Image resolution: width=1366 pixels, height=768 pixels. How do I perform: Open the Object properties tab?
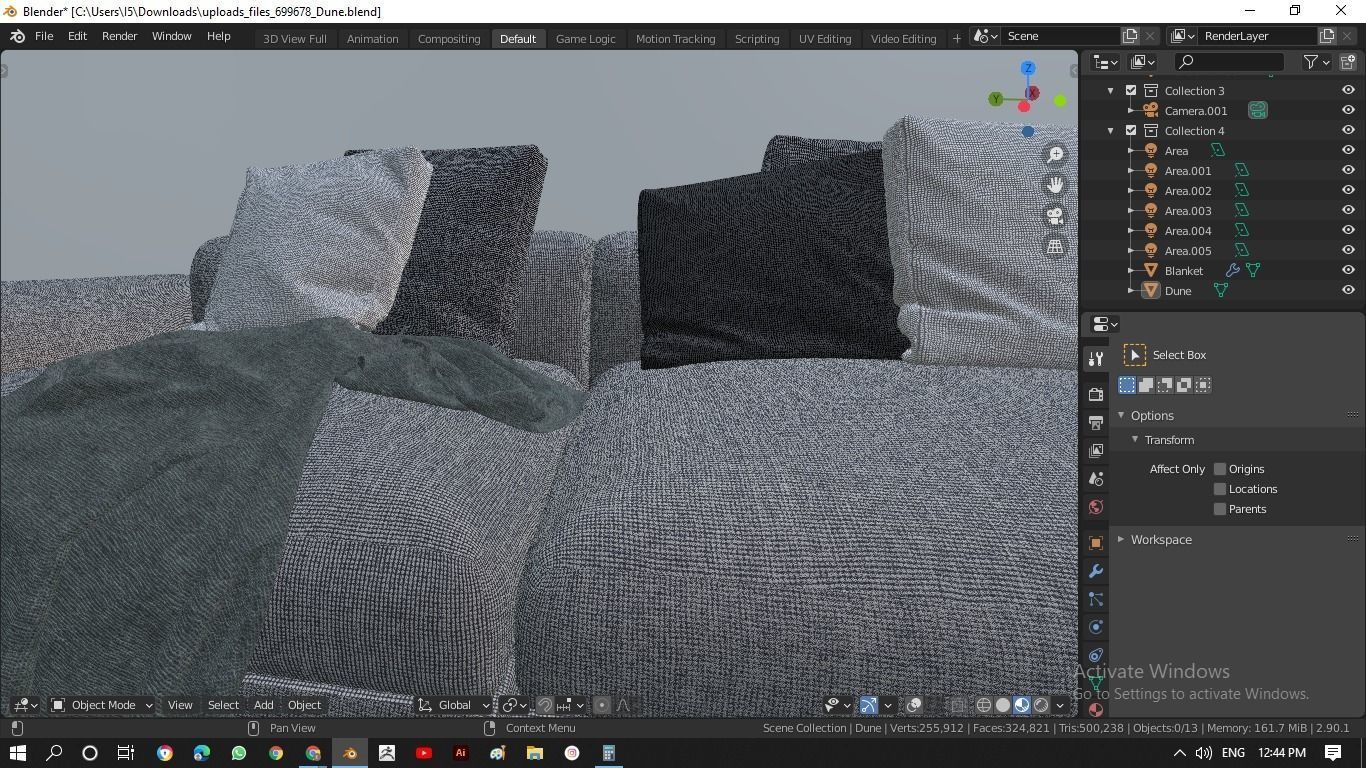coord(1096,543)
